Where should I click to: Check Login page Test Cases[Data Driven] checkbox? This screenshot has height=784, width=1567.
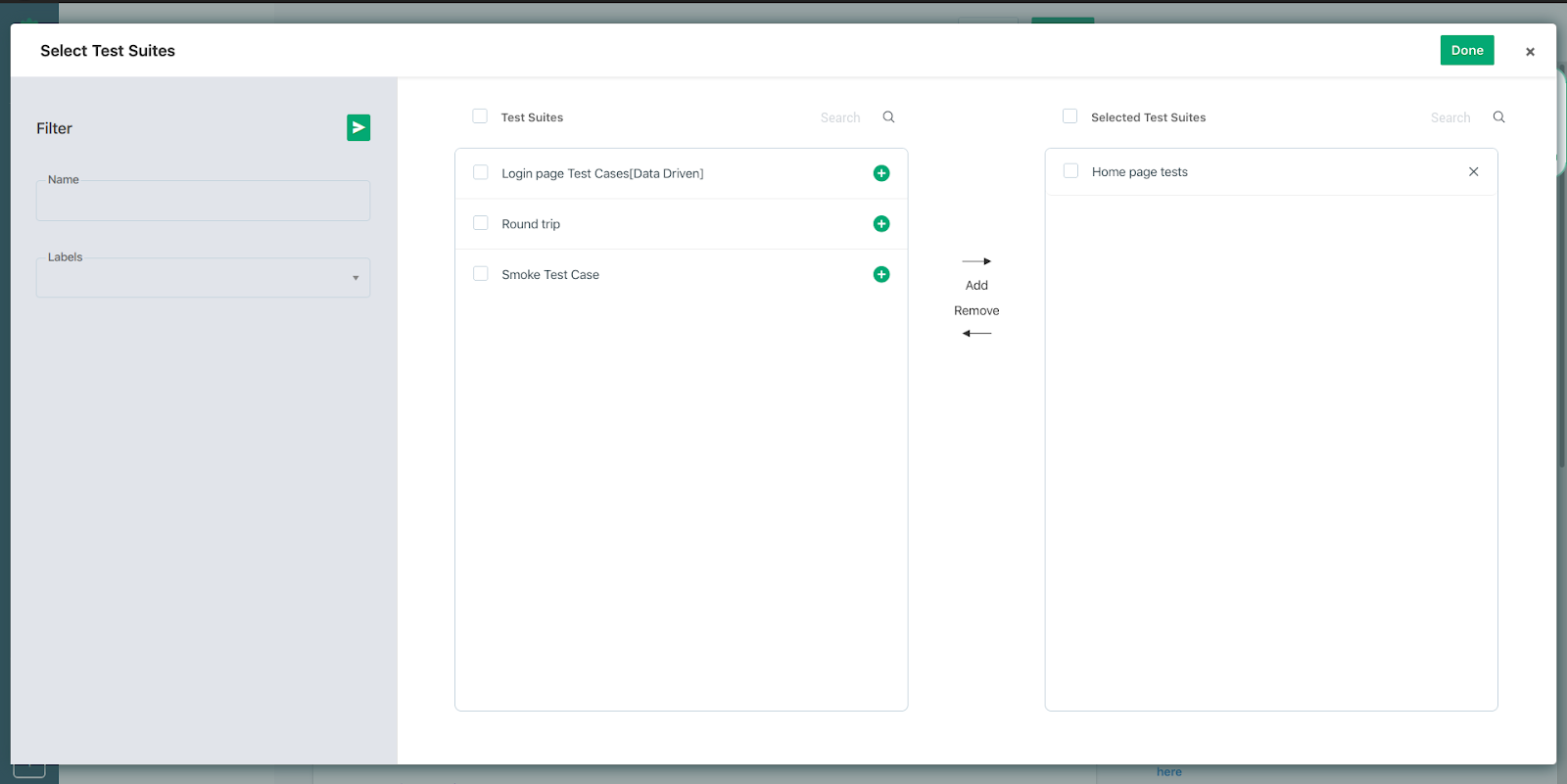click(x=481, y=172)
